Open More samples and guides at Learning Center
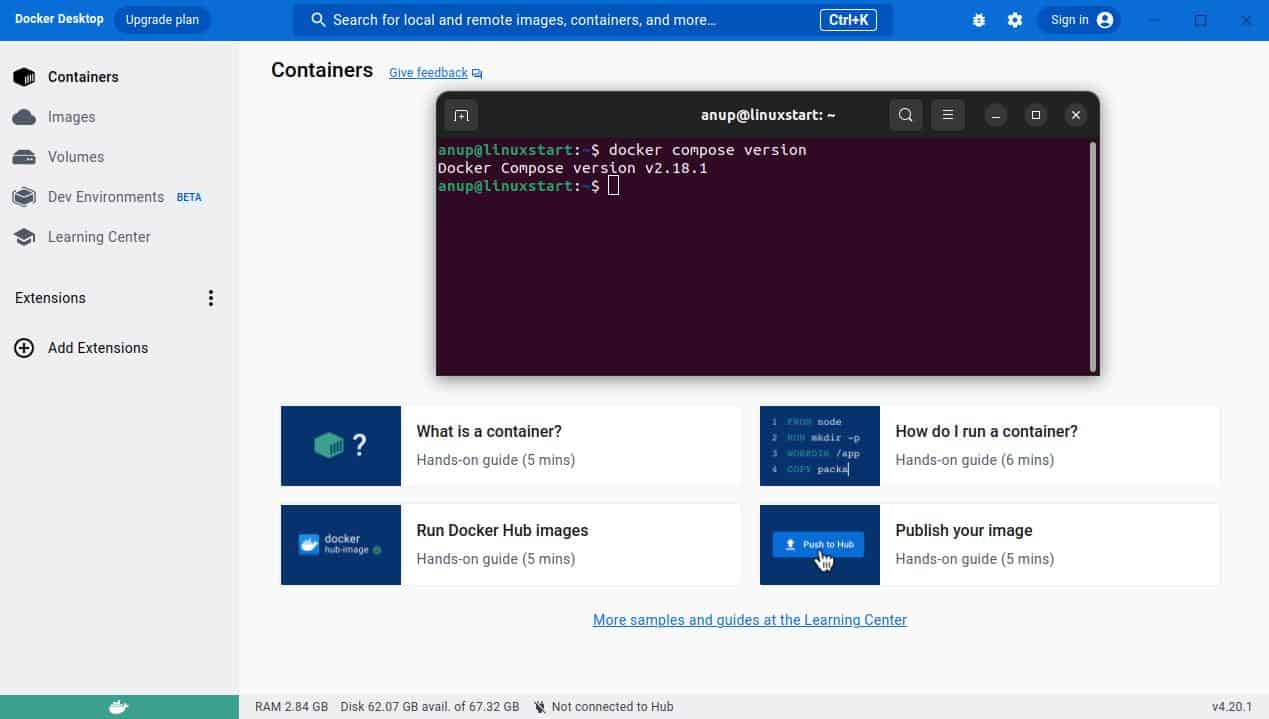 749,619
